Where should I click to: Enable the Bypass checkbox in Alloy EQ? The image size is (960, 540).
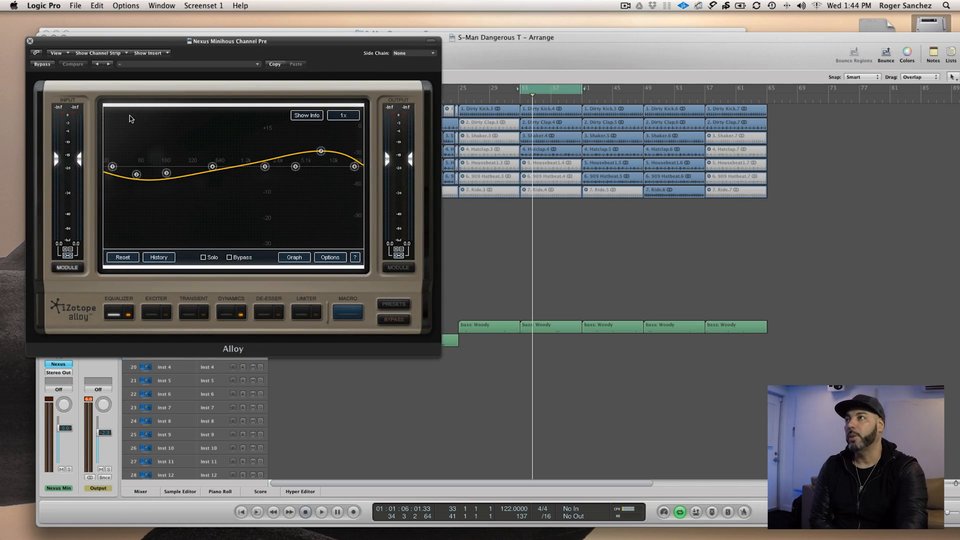[229, 257]
